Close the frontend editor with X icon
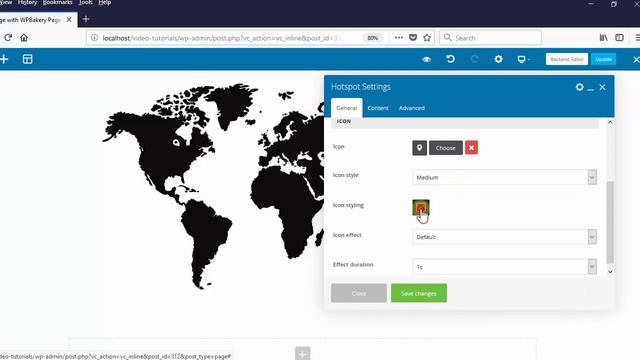The image size is (640, 360). (x=636, y=60)
